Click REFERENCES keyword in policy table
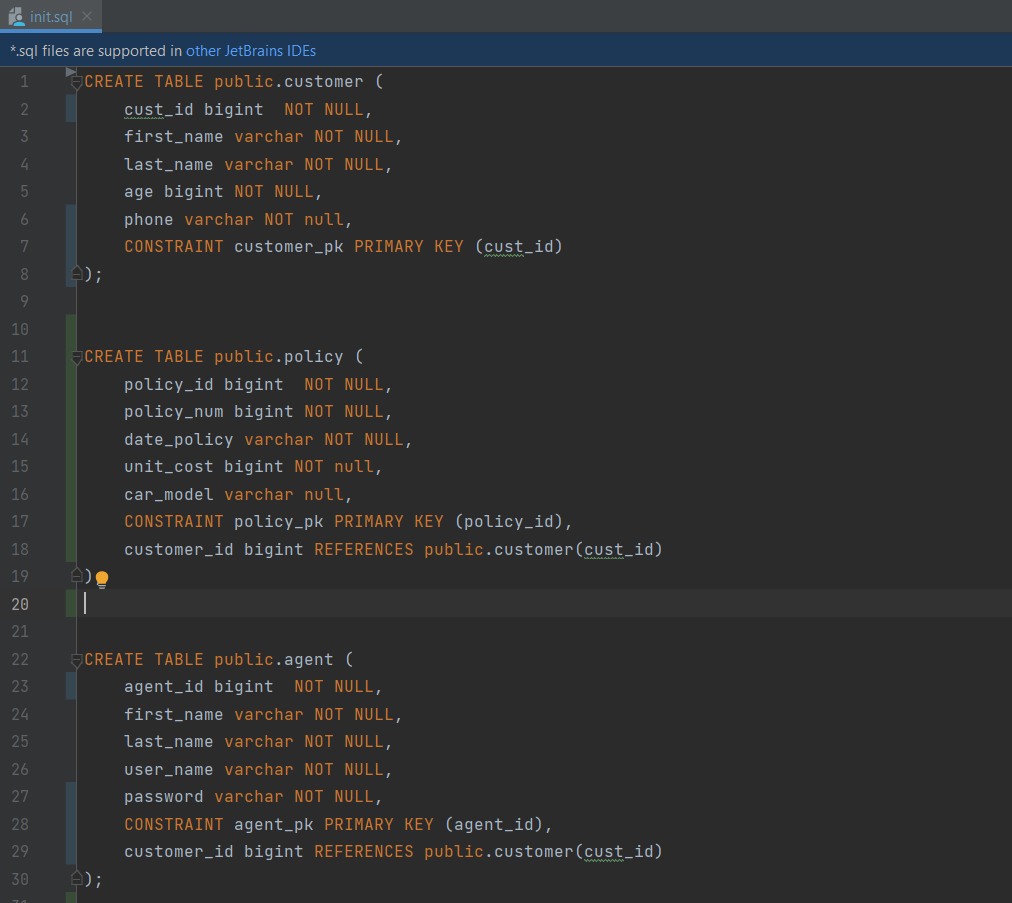The height and width of the screenshot is (903, 1012). (x=364, y=549)
